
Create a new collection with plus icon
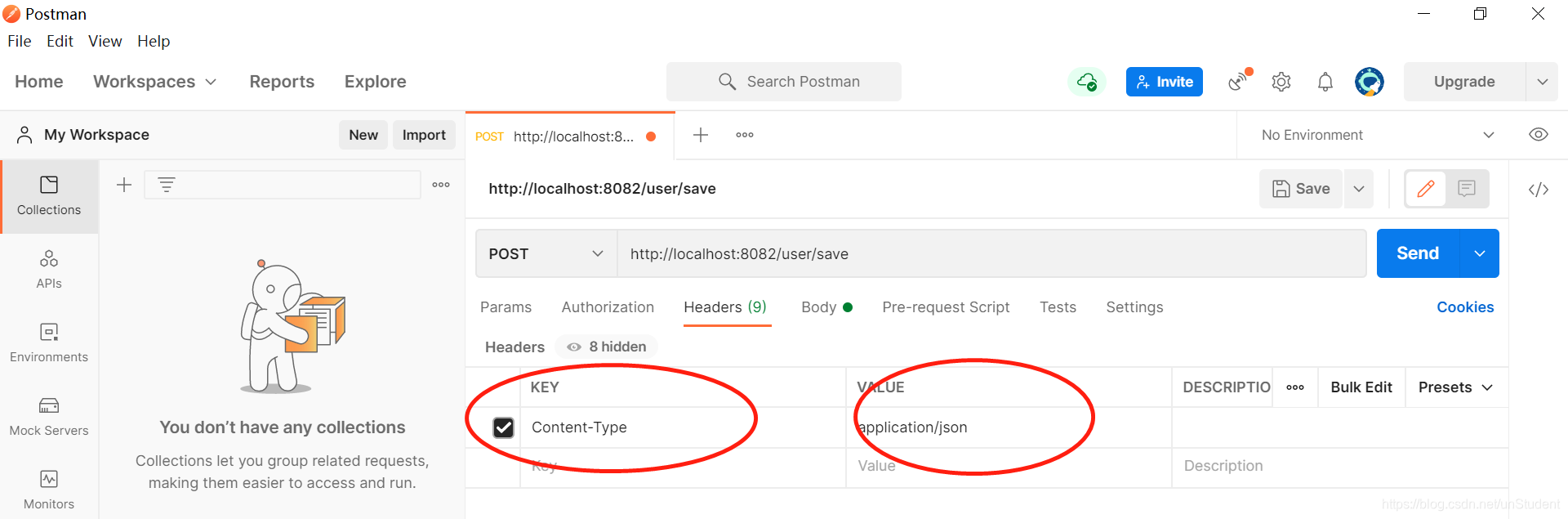[124, 185]
